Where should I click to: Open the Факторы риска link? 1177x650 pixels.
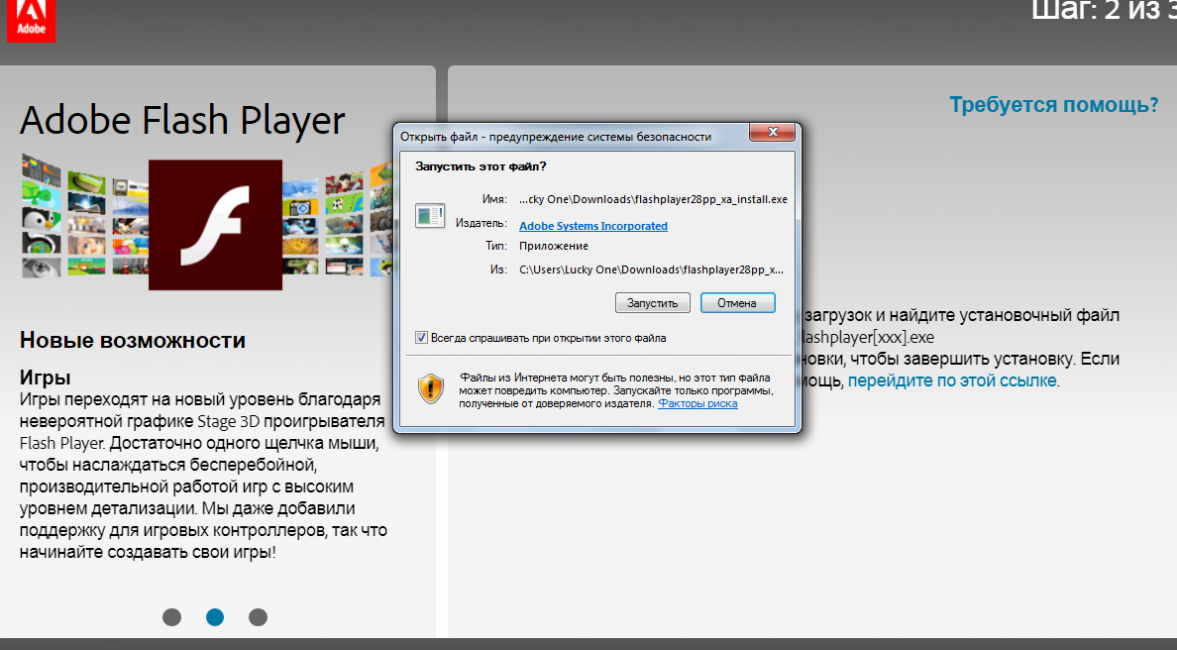(x=697, y=403)
